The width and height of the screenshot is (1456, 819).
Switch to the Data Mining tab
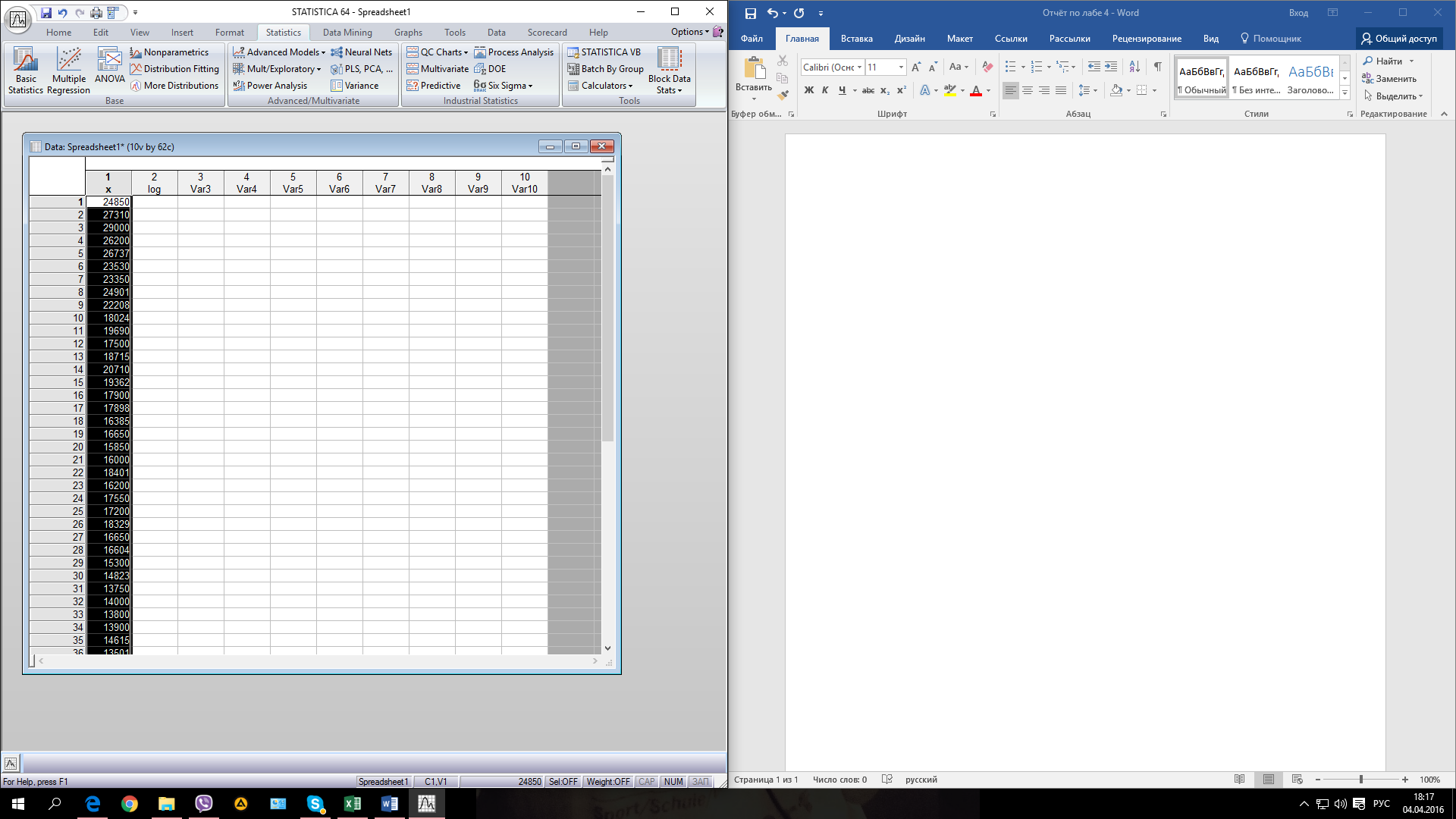tap(347, 33)
